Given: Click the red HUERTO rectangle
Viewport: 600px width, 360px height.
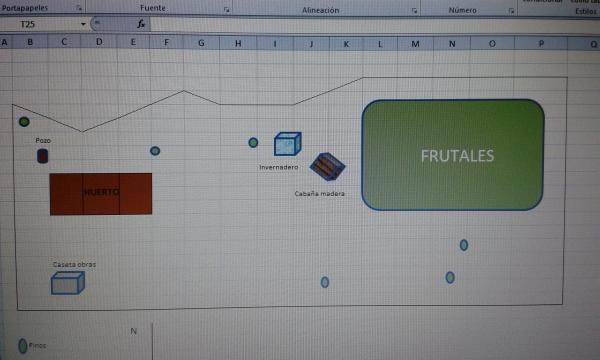Looking at the screenshot, I should click(x=101, y=194).
